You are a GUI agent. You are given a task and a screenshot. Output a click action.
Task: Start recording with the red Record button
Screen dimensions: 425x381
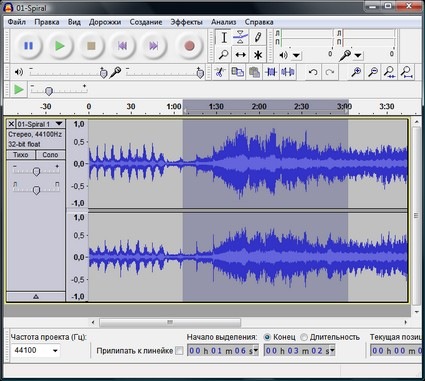[189, 46]
